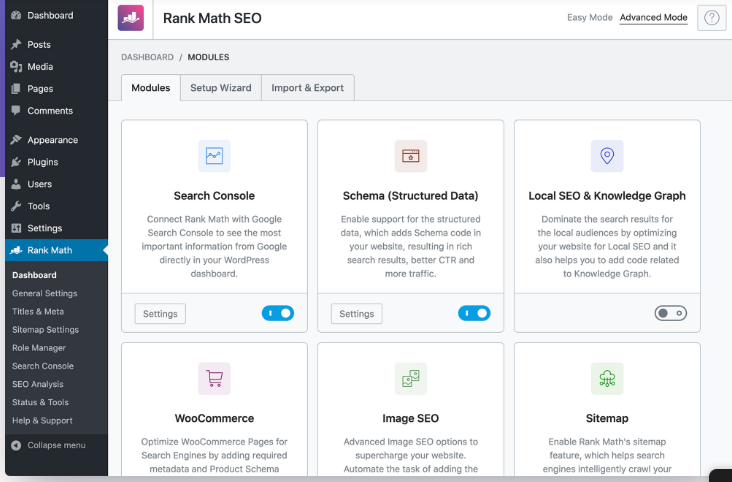Open Role Manager submenu
732x482 pixels.
[x=39, y=348]
